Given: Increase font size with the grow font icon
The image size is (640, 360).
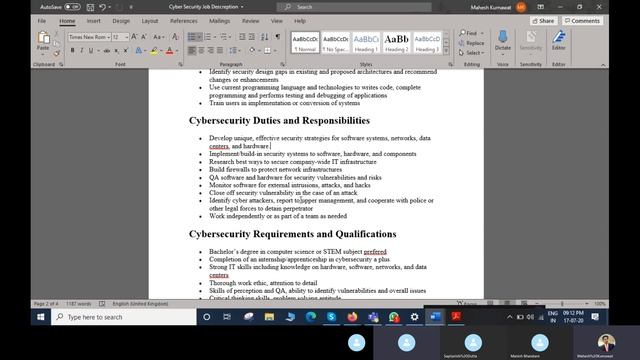Looking at the screenshot, I should click(x=134, y=37).
